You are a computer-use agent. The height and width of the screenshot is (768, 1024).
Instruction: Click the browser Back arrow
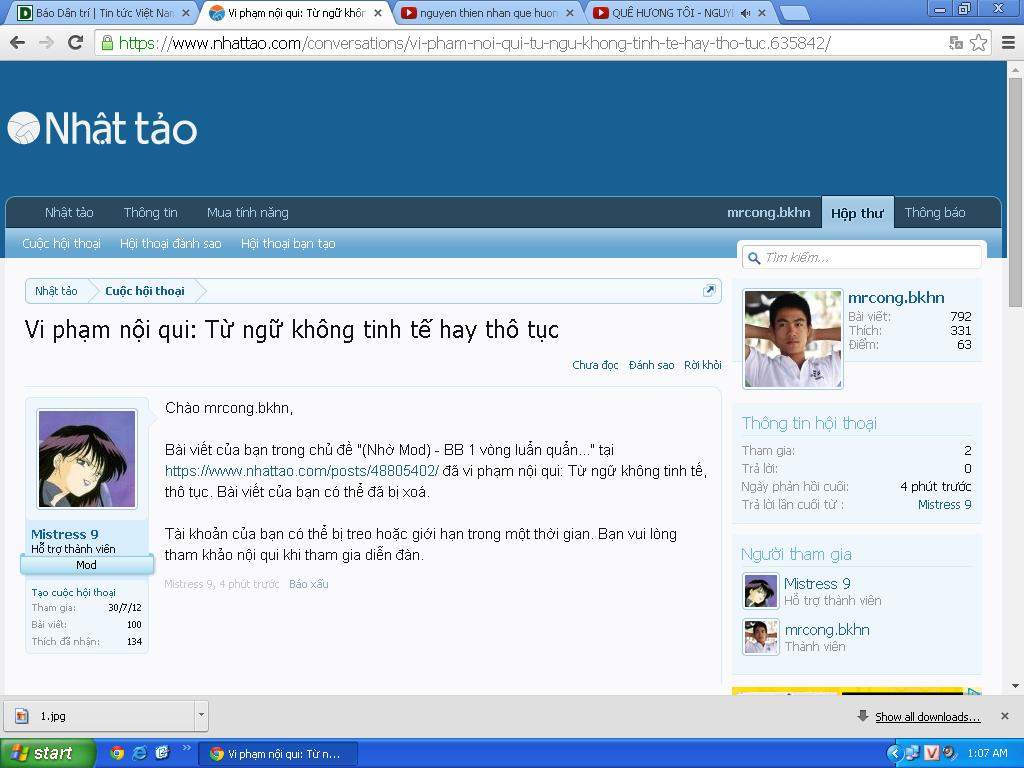pos(18,43)
